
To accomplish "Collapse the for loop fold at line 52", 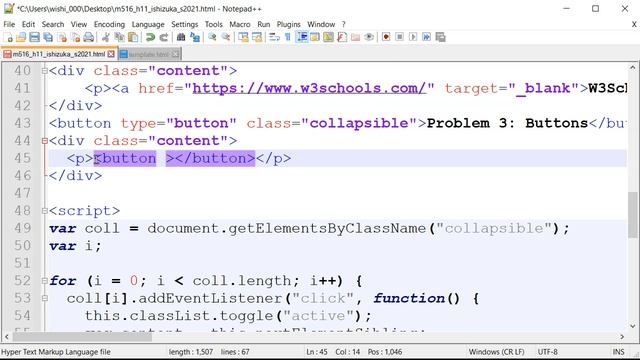I will (44, 281).
